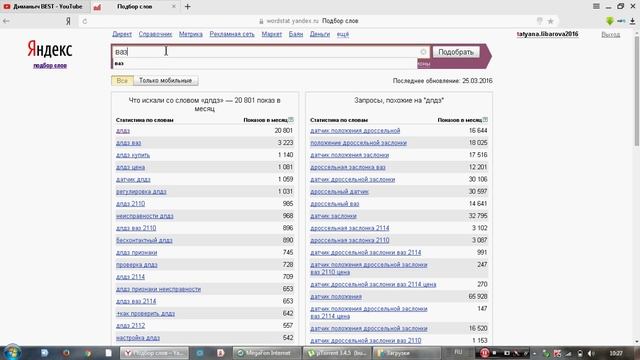The height and width of the screenshot is (360, 640).
Task: Clear the search field with X icon
Action: click(423, 52)
